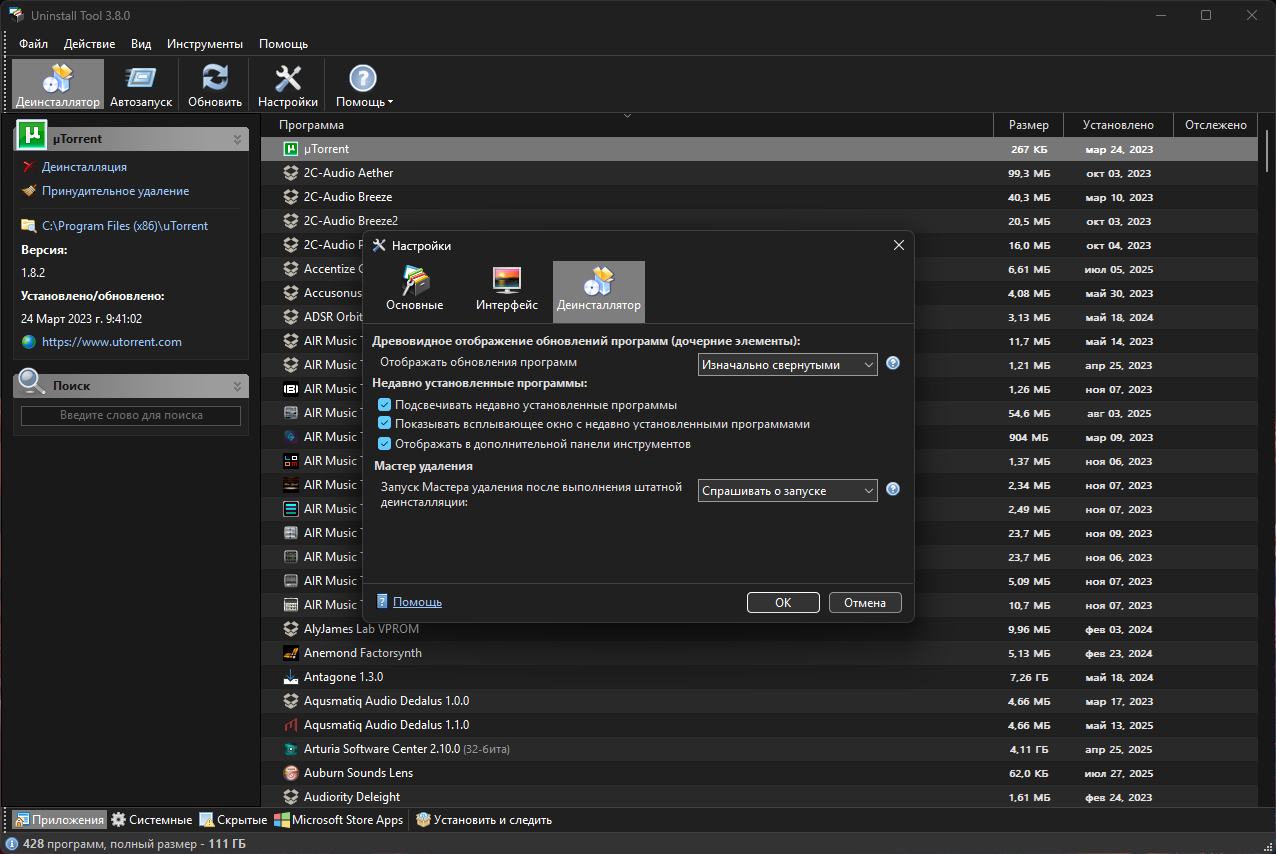Screen dimensions: 1276x854
Task: Click help icon beside Изначально свернутыми
Action: point(893,363)
